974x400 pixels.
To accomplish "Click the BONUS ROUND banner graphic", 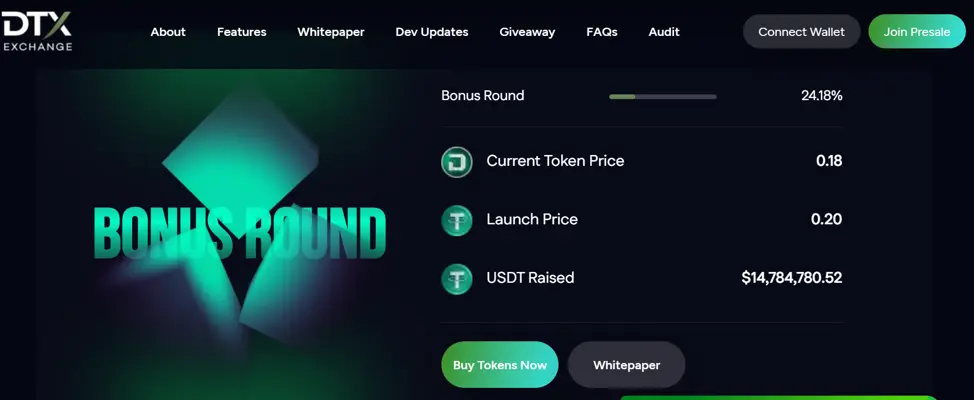I will coord(240,233).
